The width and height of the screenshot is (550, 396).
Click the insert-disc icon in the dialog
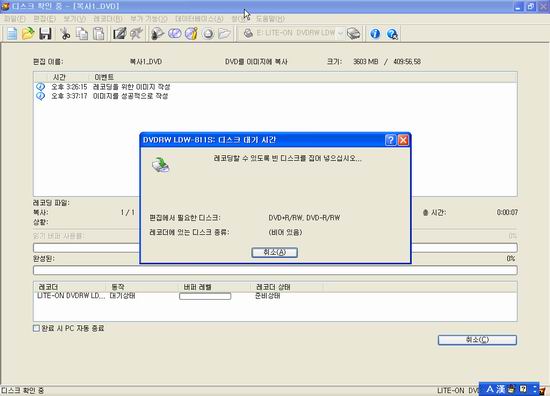[x=161, y=165]
